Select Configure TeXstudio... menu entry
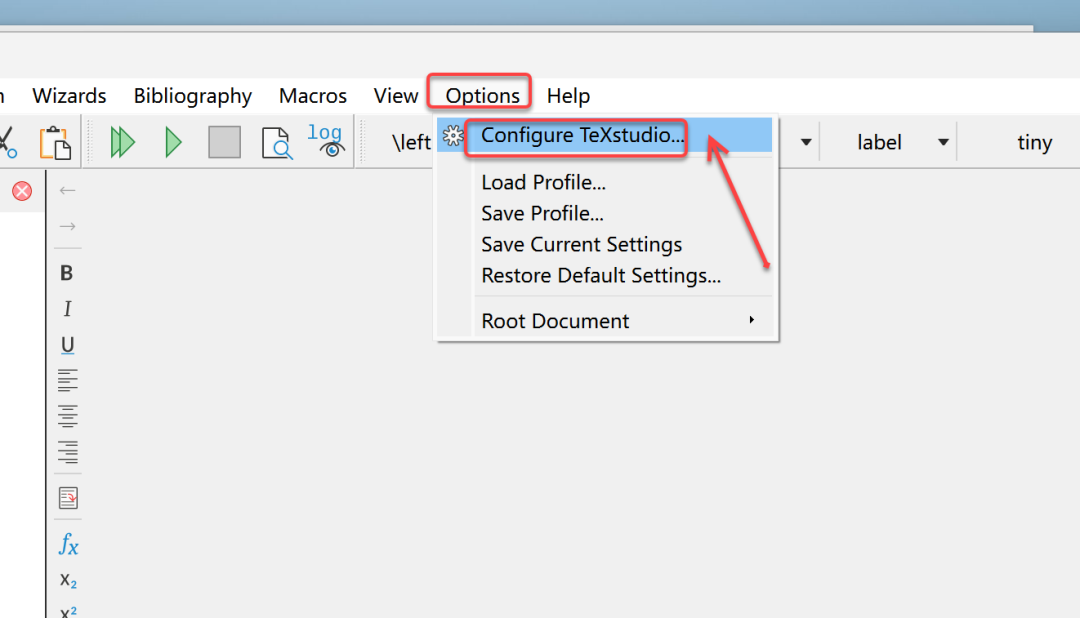The image size is (1080, 618). (x=582, y=135)
